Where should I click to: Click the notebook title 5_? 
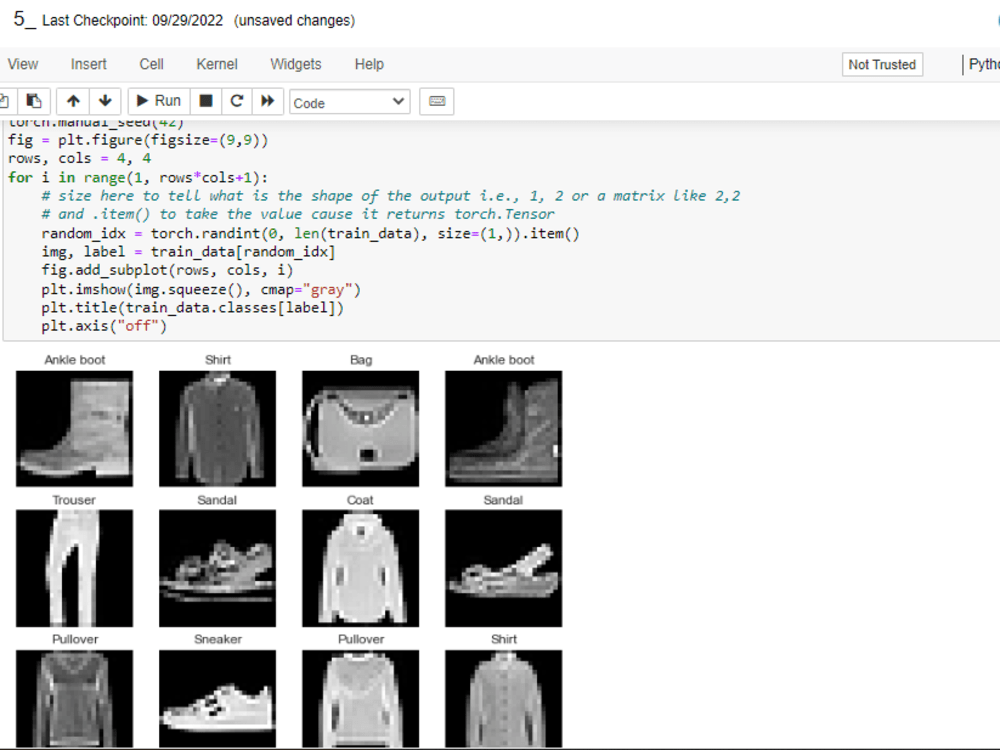24,19
